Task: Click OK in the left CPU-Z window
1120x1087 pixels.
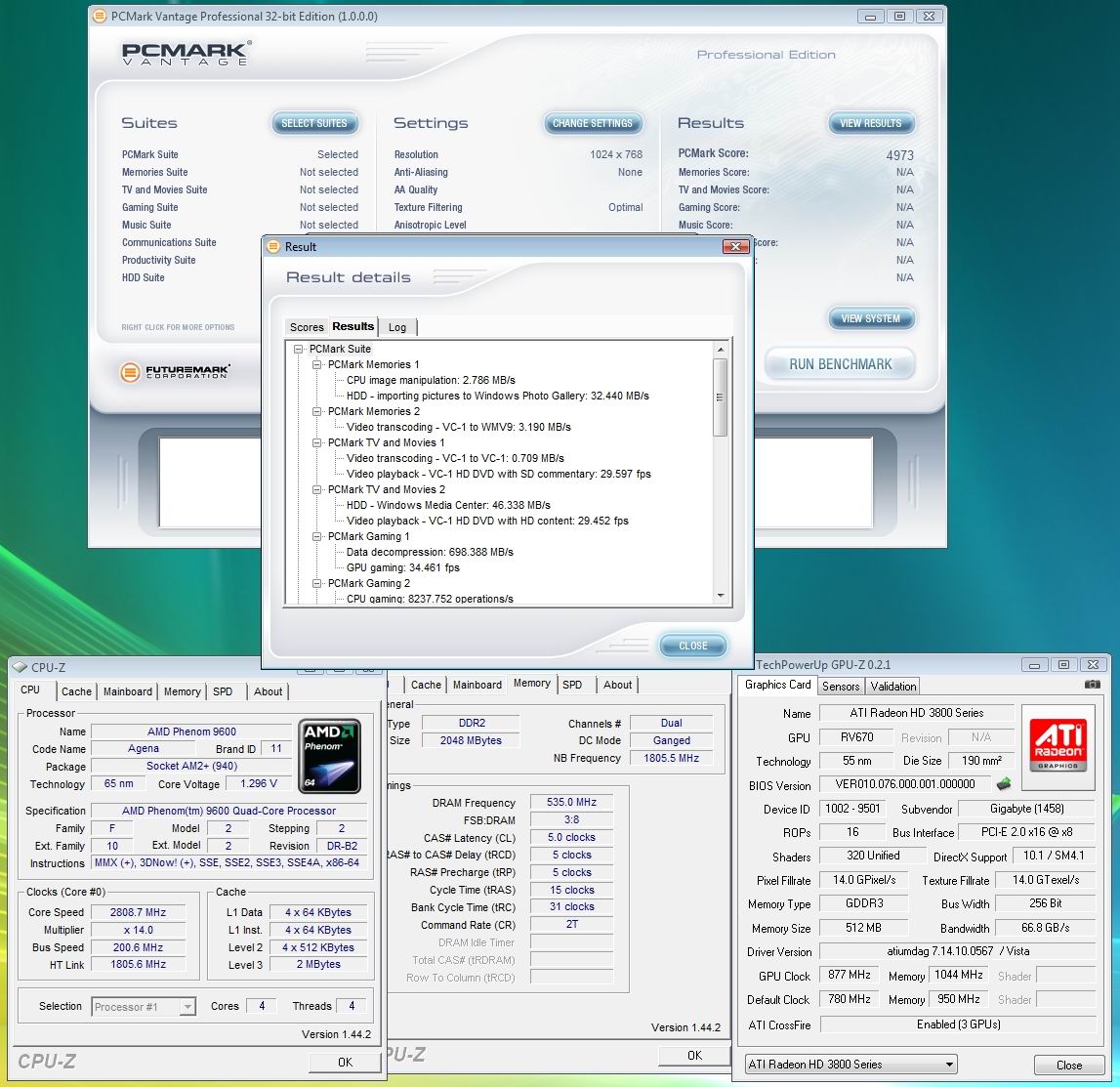Action: [x=345, y=1062]
